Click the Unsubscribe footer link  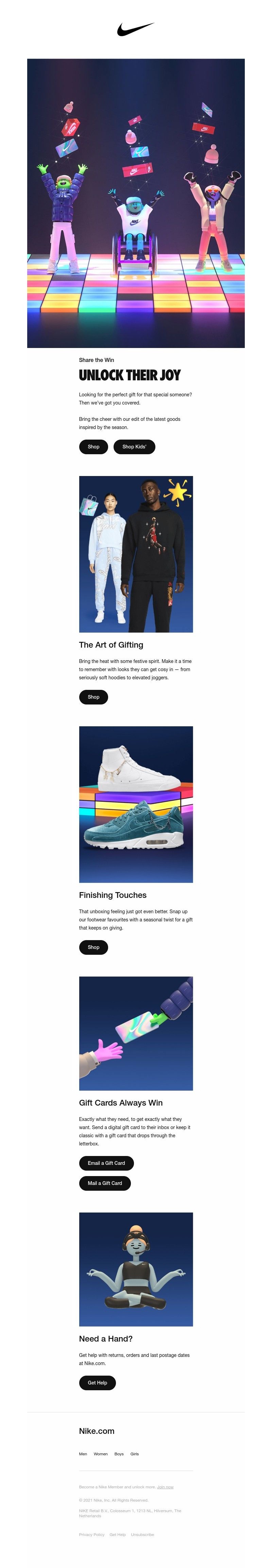coord(143,1535)
